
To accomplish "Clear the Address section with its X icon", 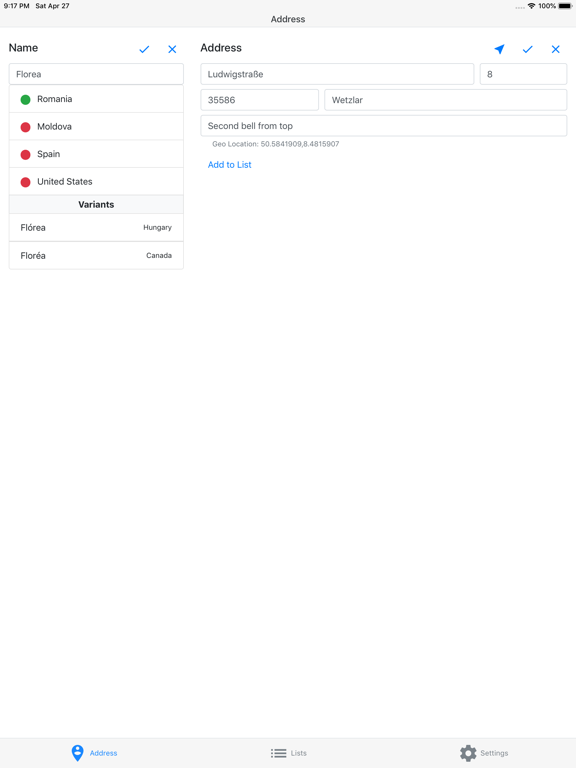I will pos(555,49).
